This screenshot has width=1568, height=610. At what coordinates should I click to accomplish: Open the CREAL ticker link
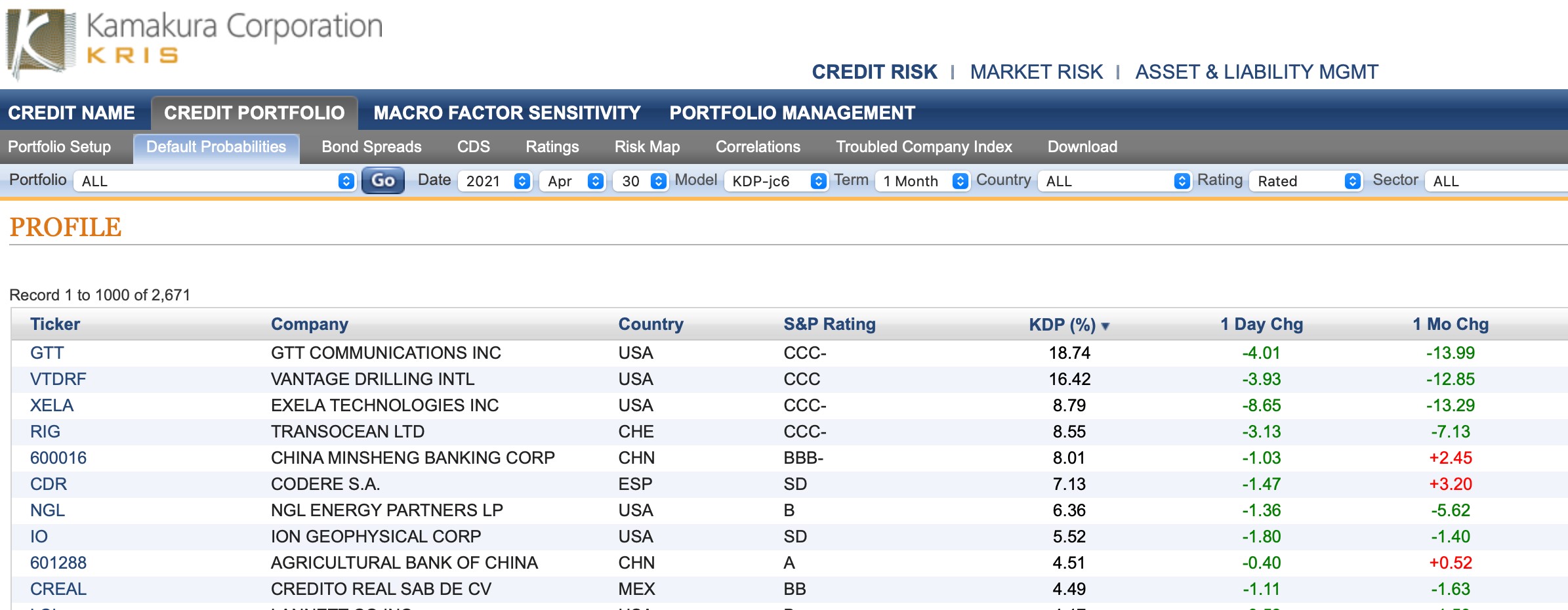[58, 589]
